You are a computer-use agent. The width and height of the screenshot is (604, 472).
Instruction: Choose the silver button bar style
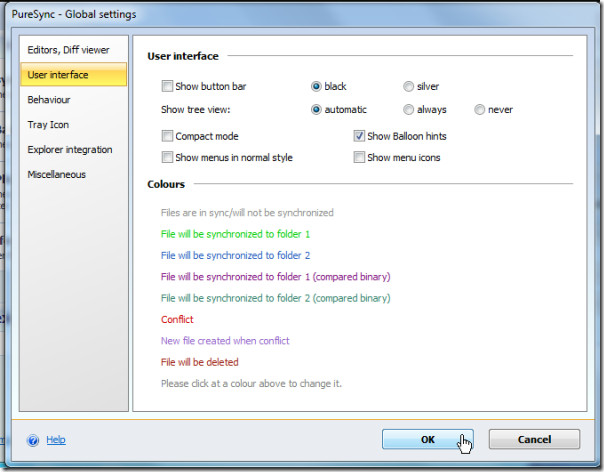(x=408, y=86)
